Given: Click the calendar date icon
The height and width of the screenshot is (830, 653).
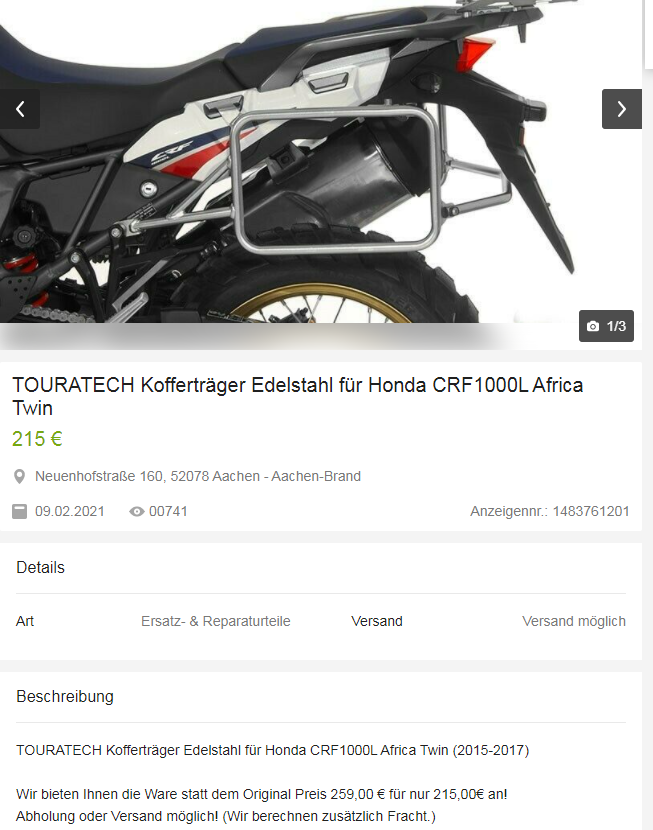Looking at the screenshot, I should (x=20, y=511).
